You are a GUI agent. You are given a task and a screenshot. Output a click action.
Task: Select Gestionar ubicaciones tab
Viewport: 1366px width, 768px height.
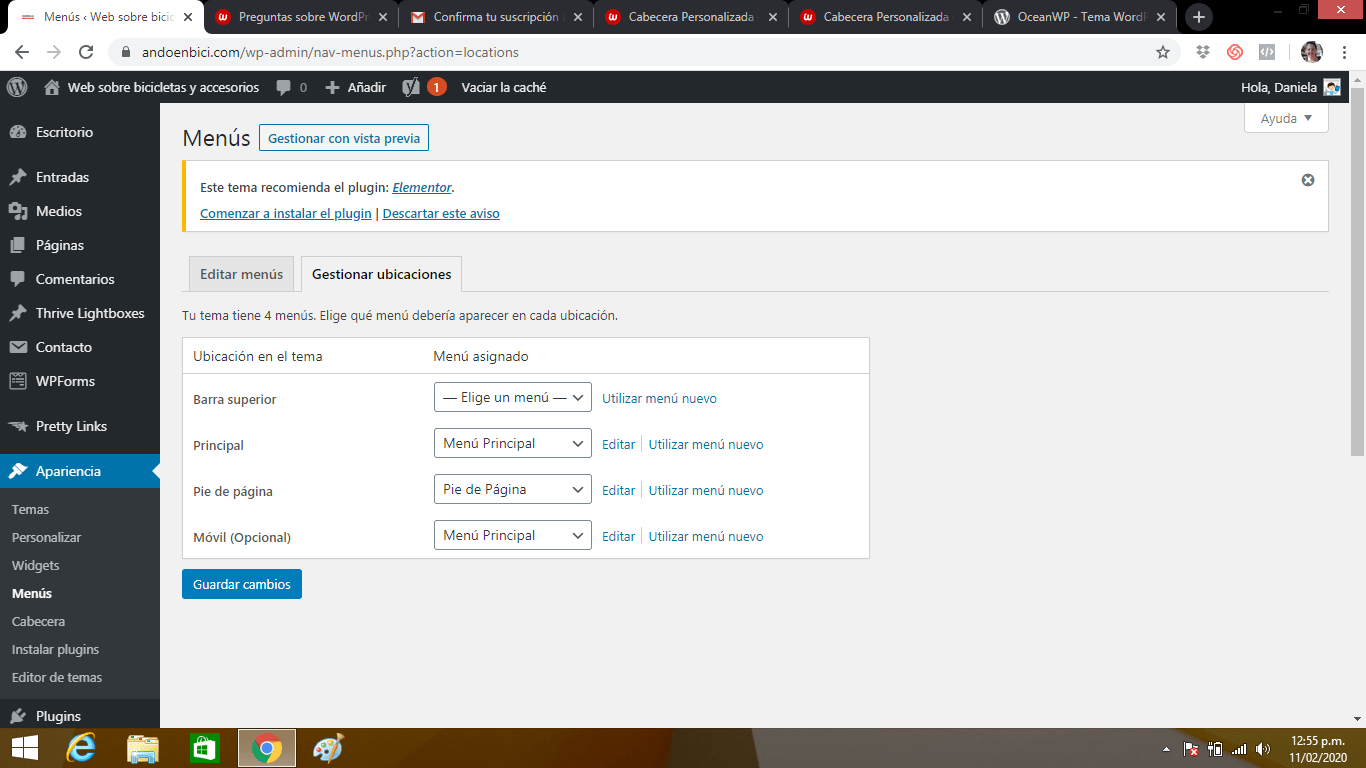(381, 274)
